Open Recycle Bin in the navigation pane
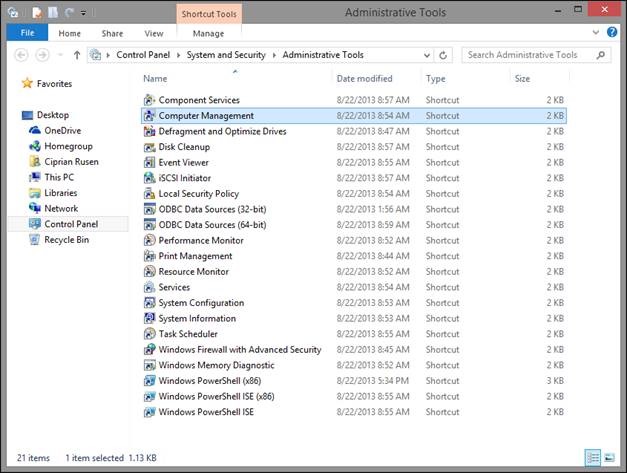Image resolution: width=627 pixels, height=473 pixels. tap(66, 240)
